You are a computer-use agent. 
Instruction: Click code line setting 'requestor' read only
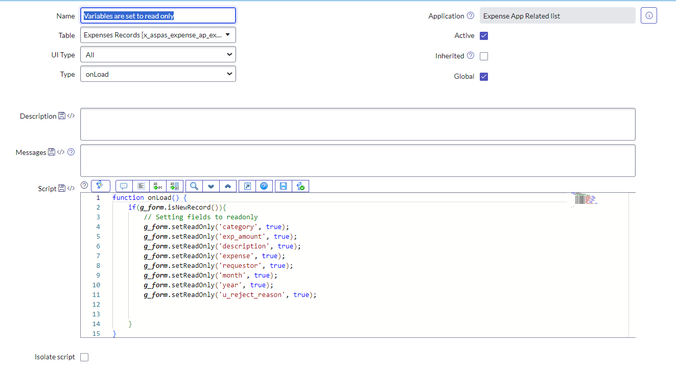(x=218, y=265)
